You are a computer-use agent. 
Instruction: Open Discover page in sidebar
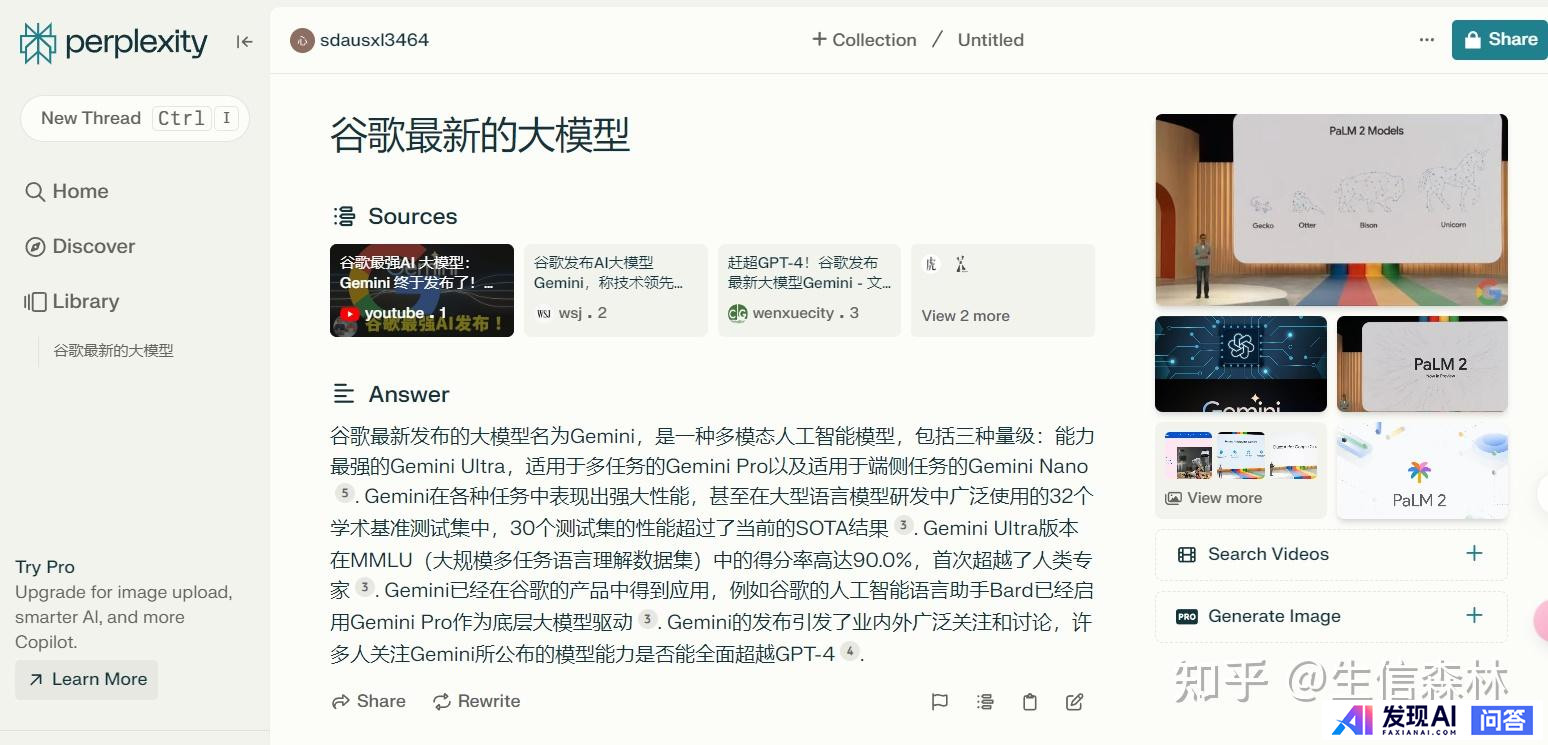click(80, 246)
